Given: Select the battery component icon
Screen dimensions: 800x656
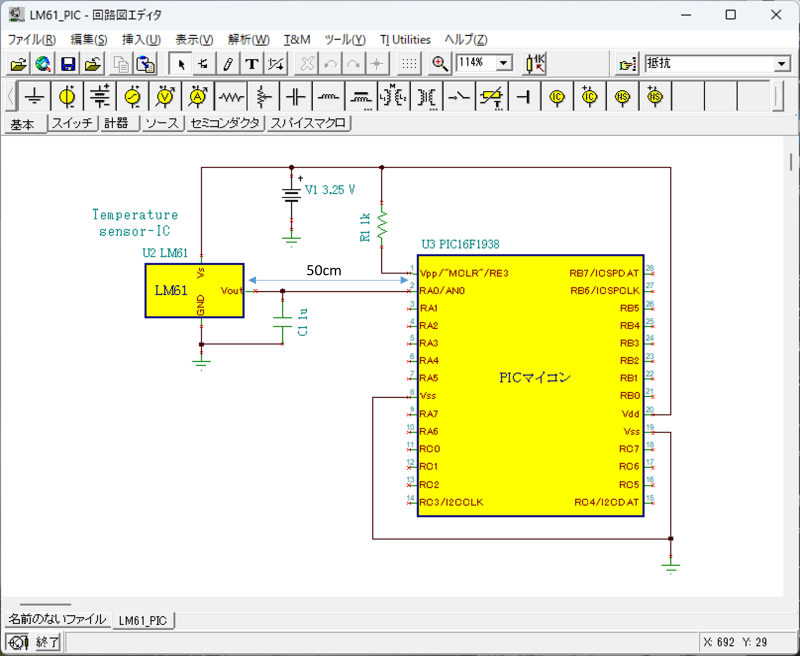Looking at the screenshot, I should [x=100, y=97].
